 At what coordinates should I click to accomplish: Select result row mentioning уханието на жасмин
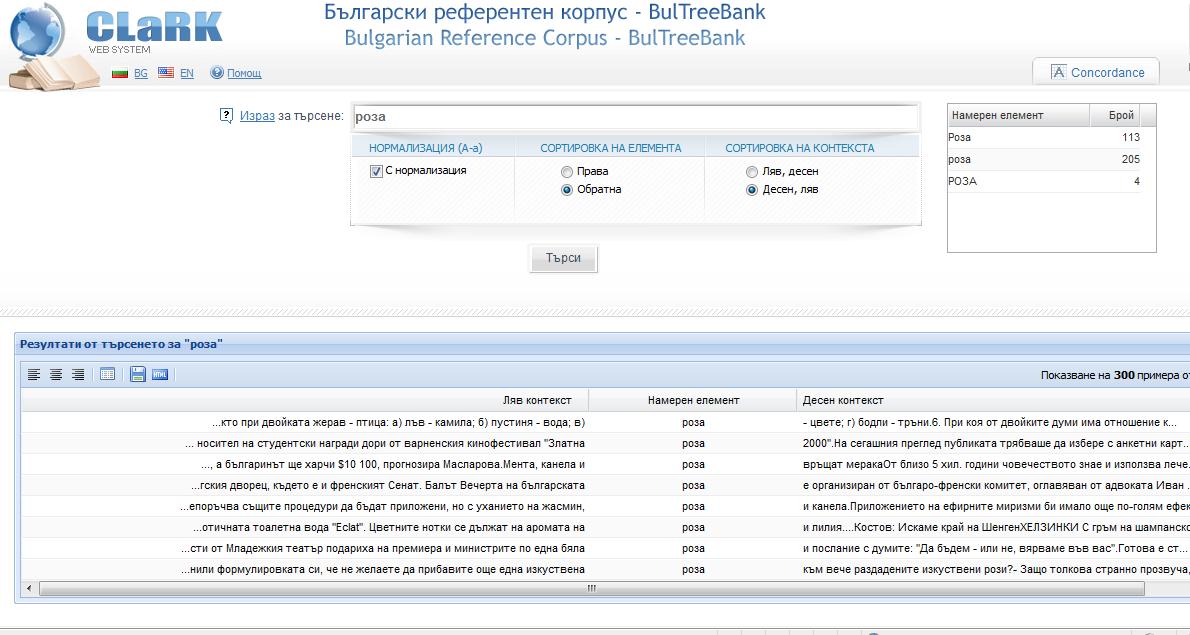606,506
